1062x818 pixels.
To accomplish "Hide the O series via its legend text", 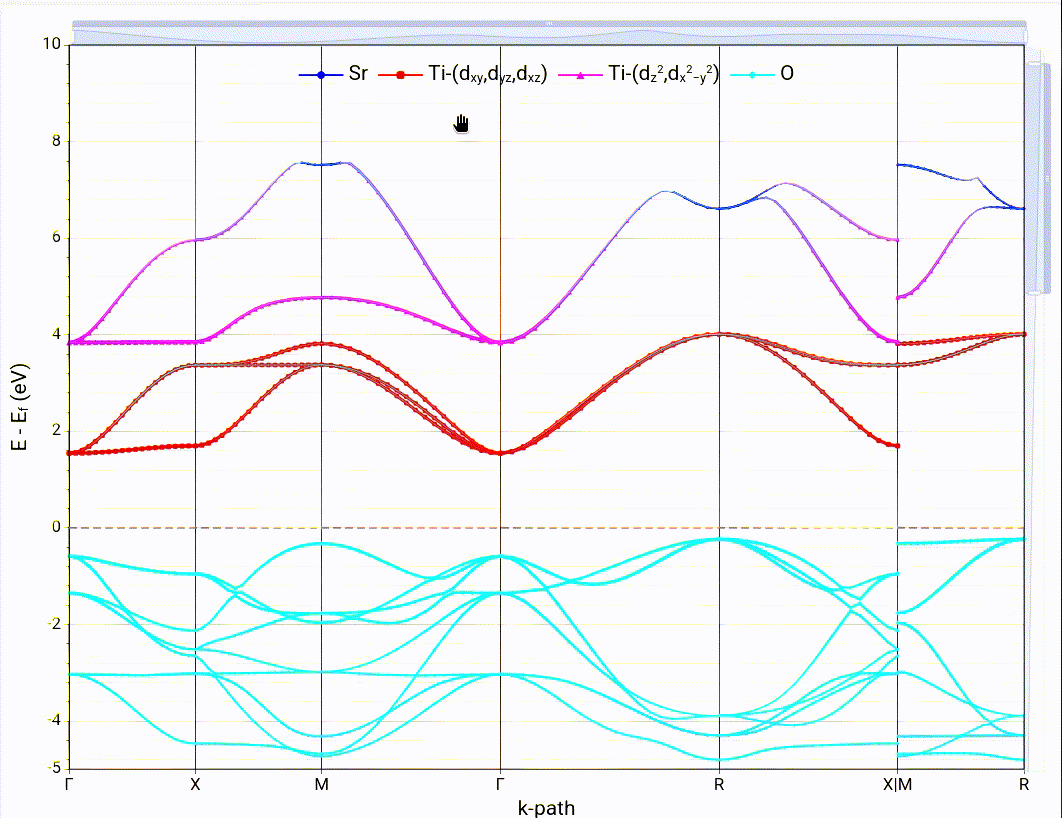I will click(x=787, y=75).
